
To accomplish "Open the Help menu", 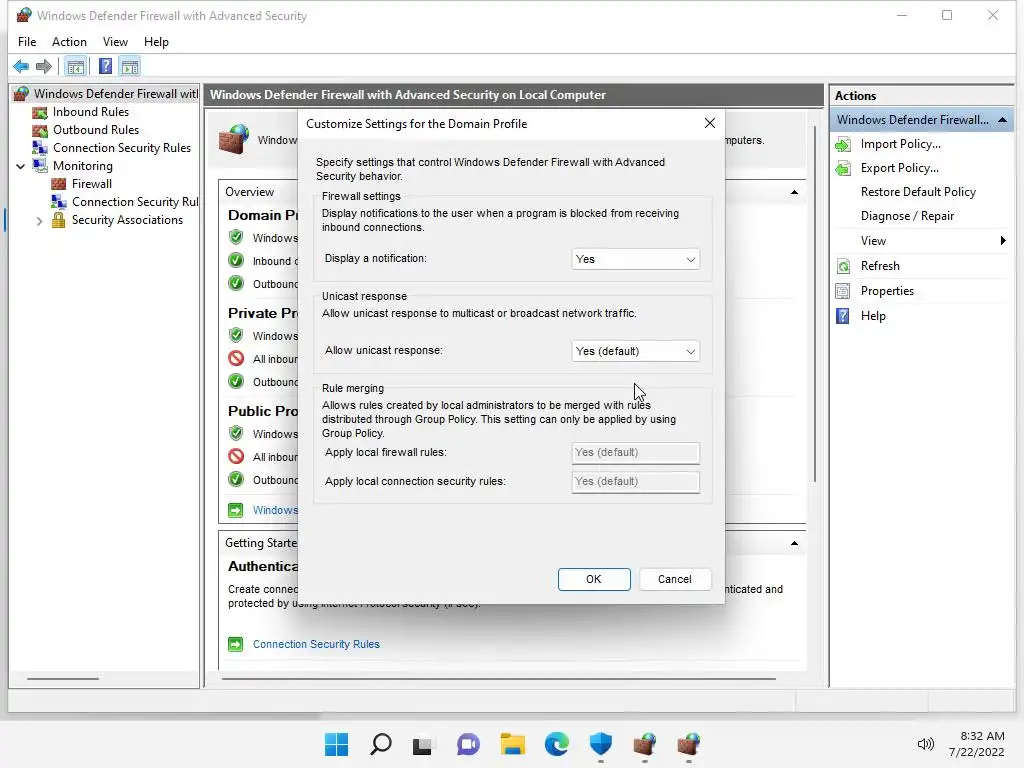I will (156, 42).
